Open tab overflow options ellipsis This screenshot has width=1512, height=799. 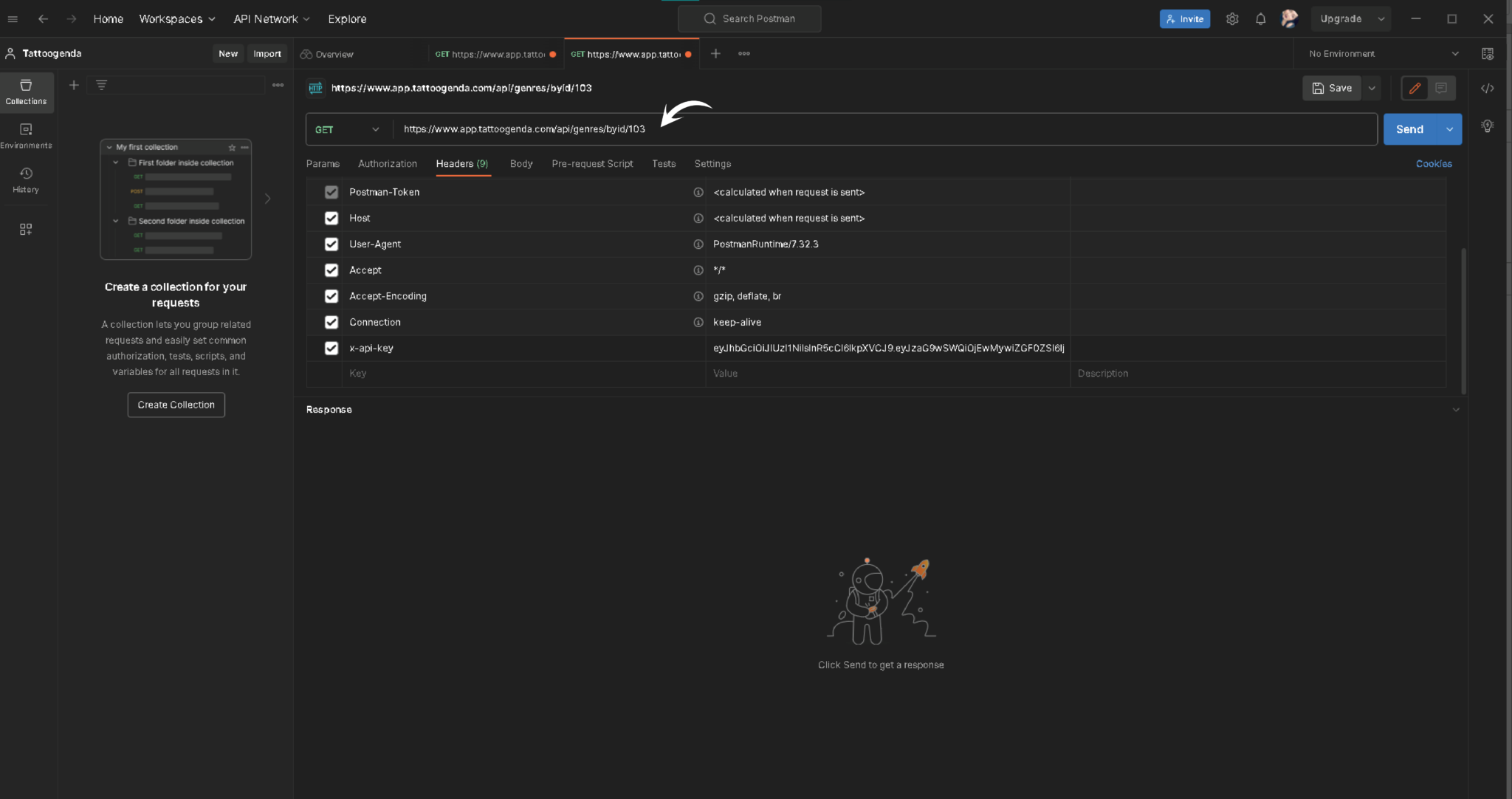click(744, 54)
